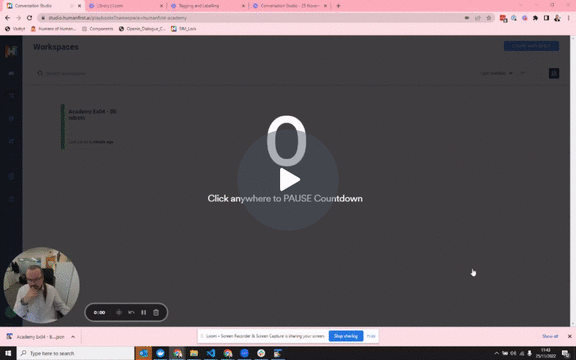This screenshot has width=576, height=360.
Task: Open the SIM_Lock bookmark
Action: 184,29
